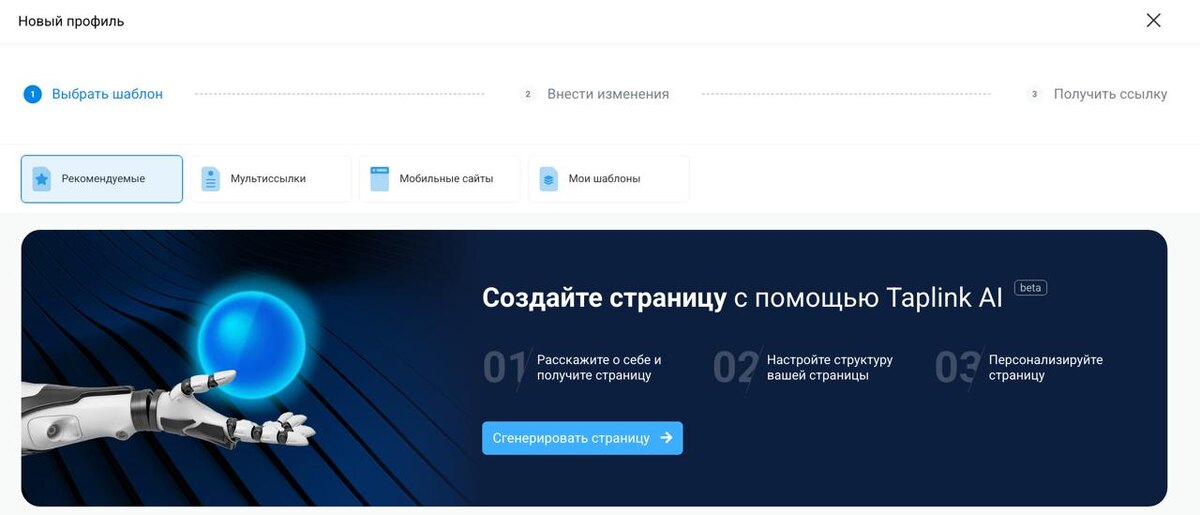Image resolution: width=1200 pixels, height=515 pixels.
Task: Click the step 2 number circle
Action: click(x=528, y=94)
